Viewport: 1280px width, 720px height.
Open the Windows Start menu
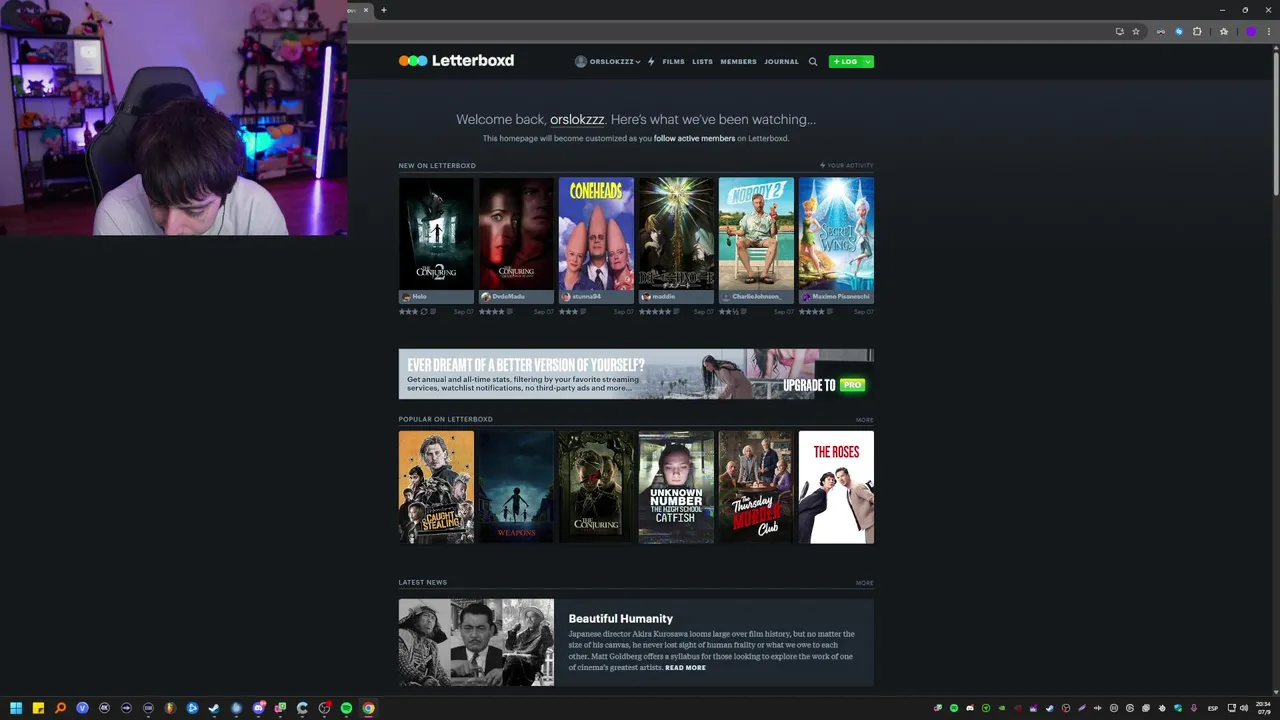pyautogui.click(x=16, y=708)
